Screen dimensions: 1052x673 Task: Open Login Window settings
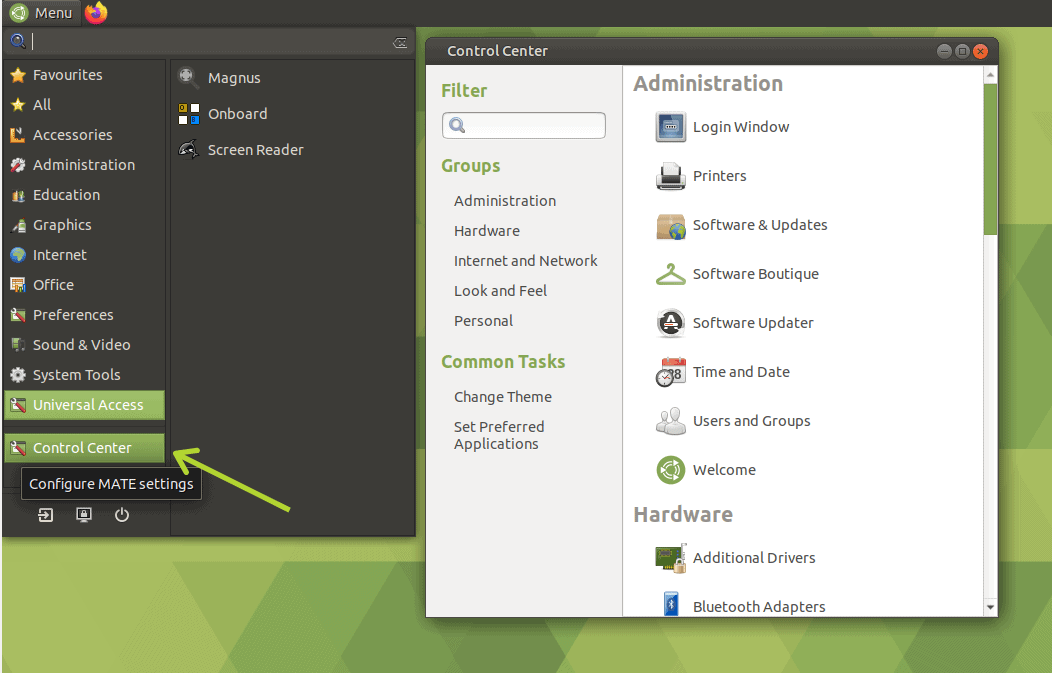(x=741, y=127)
